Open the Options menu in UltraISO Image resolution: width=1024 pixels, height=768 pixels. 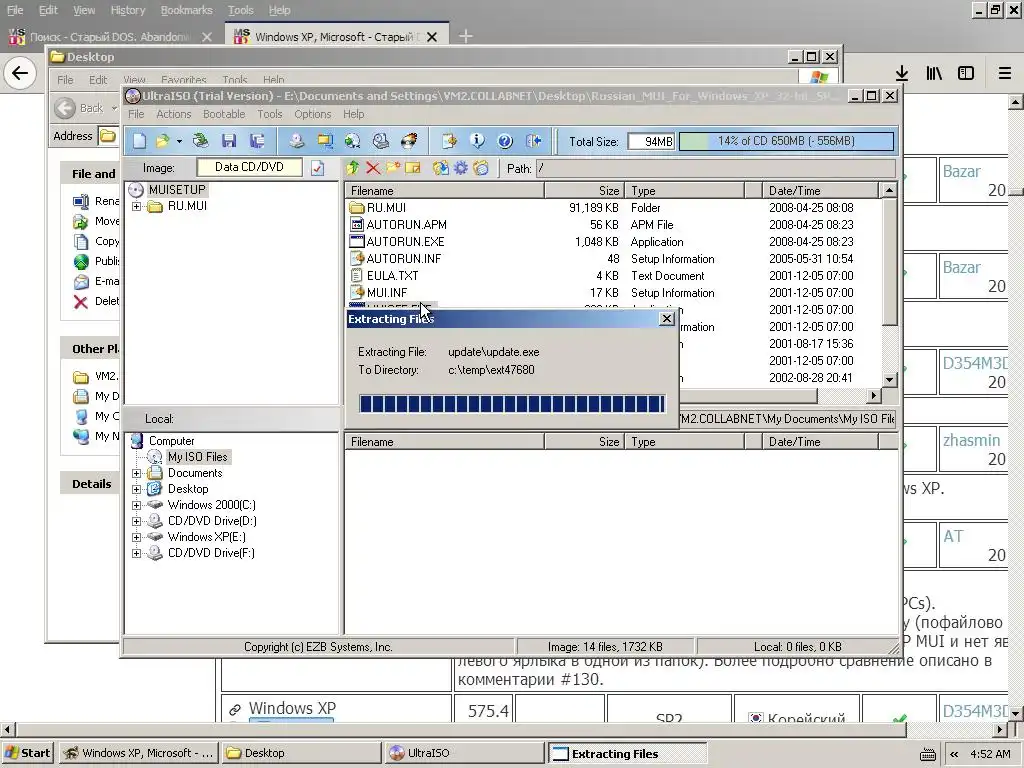pos(313,114)
